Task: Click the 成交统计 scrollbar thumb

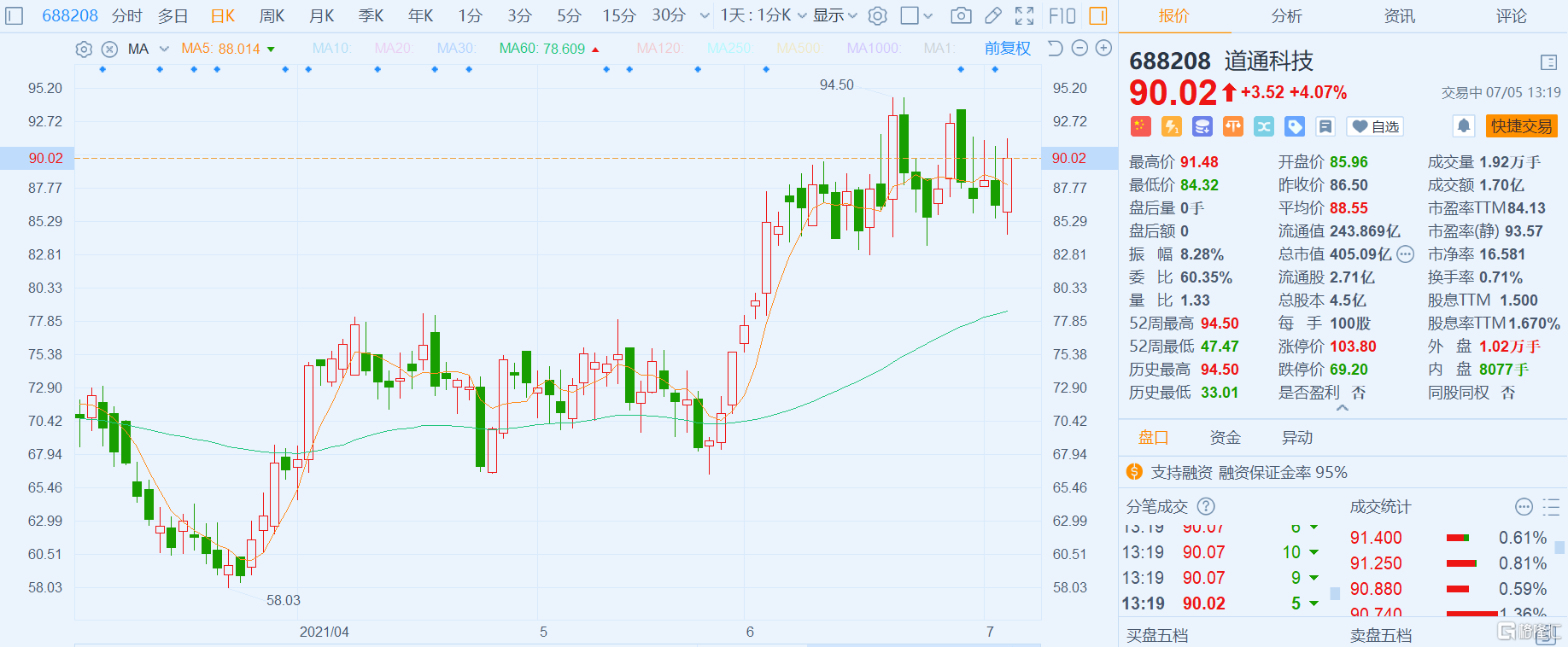Action: [x=1560, y=547]
